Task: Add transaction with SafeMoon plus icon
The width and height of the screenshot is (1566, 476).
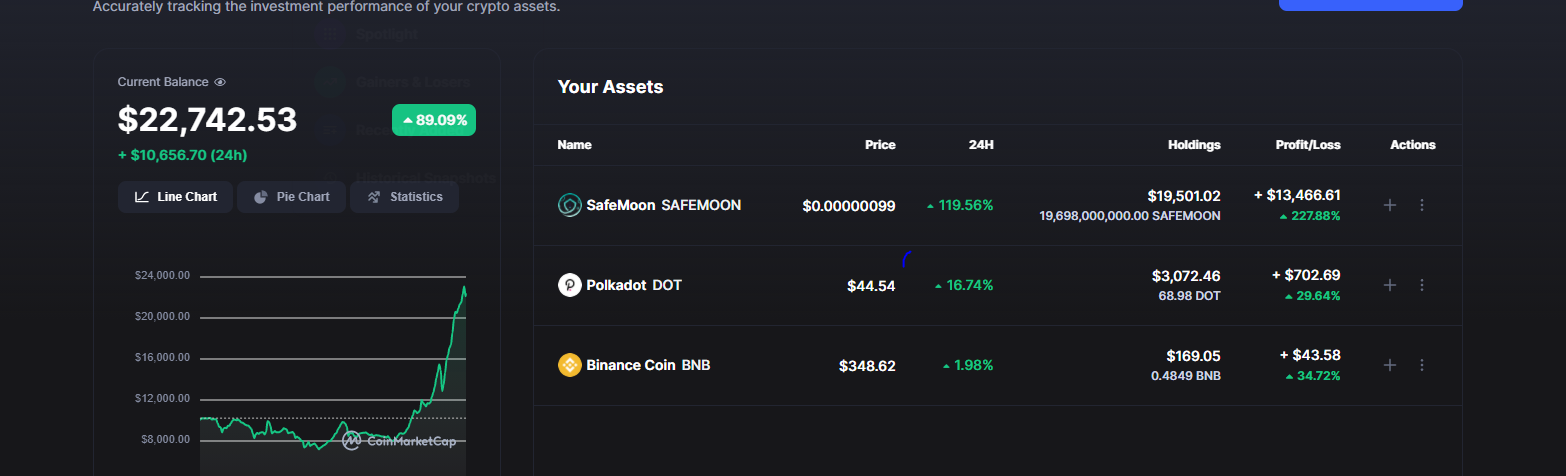Action: coord(1389,205)
